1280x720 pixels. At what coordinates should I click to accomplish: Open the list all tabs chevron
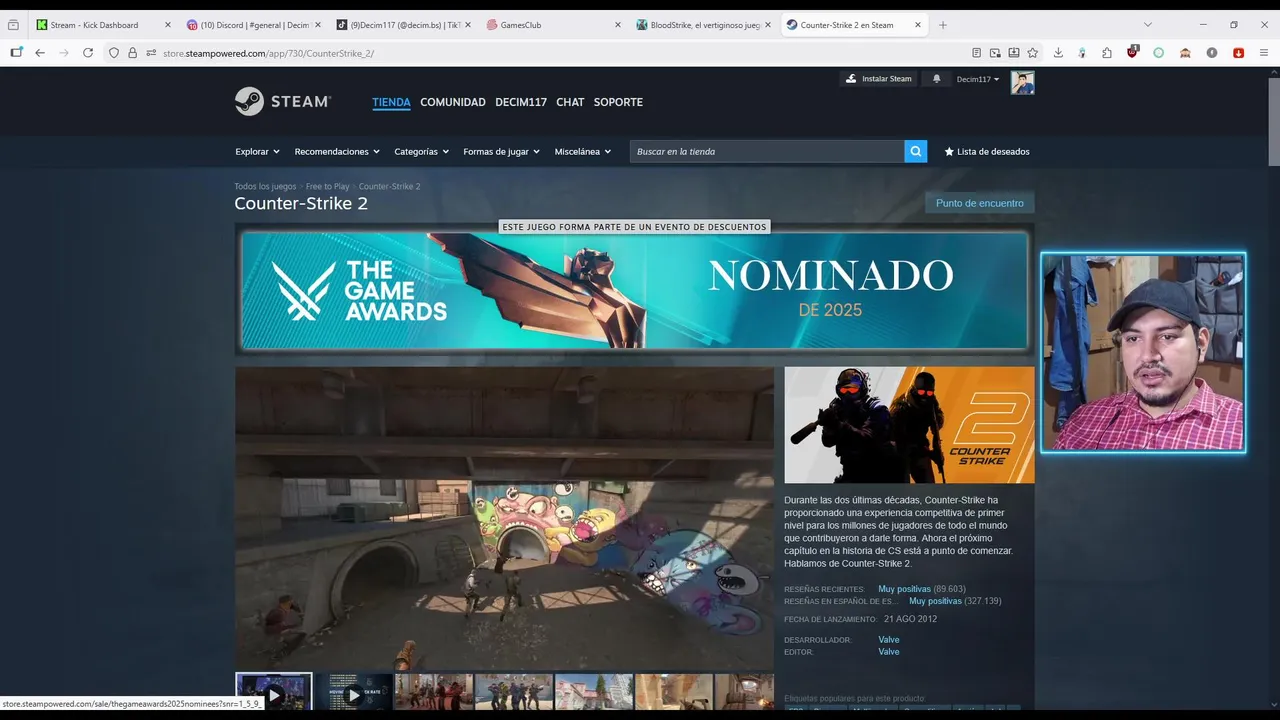(1147, 25)
